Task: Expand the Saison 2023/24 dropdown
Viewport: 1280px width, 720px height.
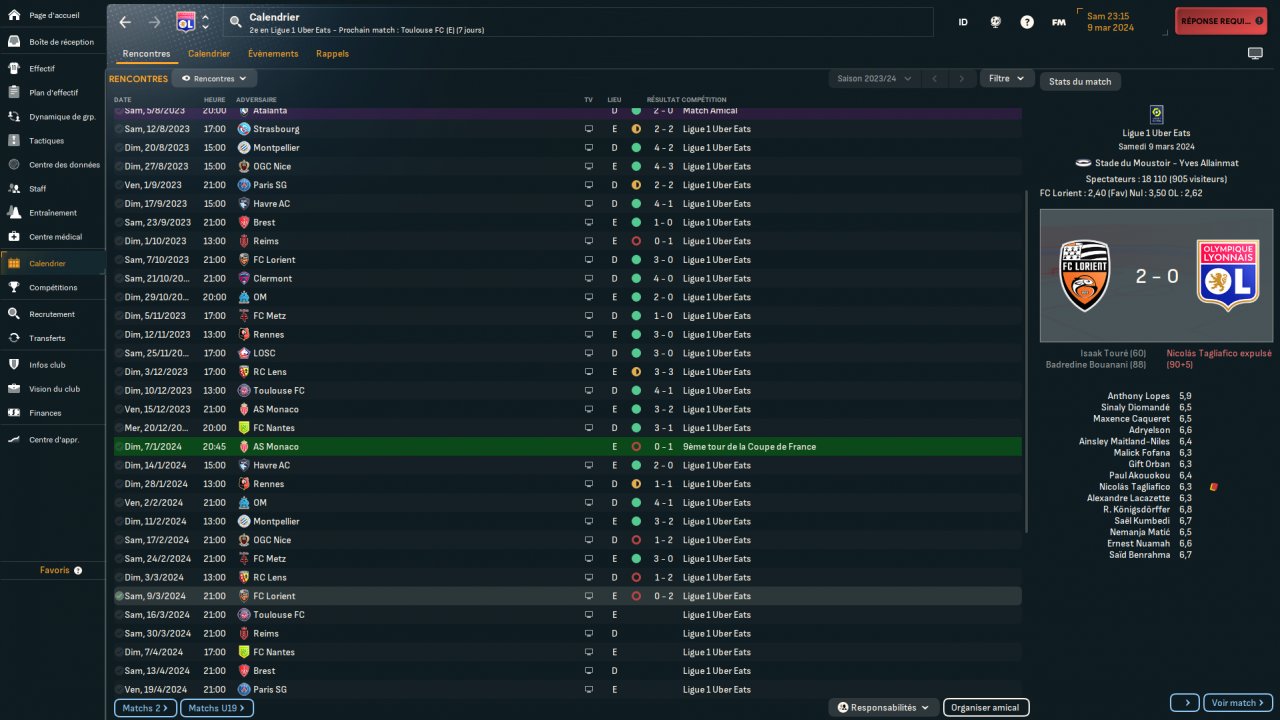Action: pyautogui.click(x=868, y=78)
